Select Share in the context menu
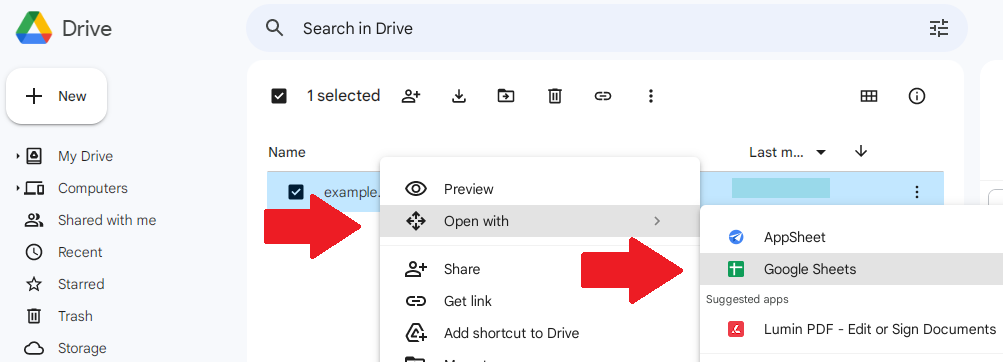 [540, 269]
